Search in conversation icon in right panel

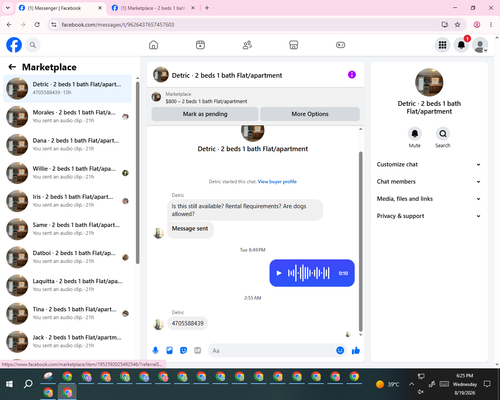click(443, 134)
